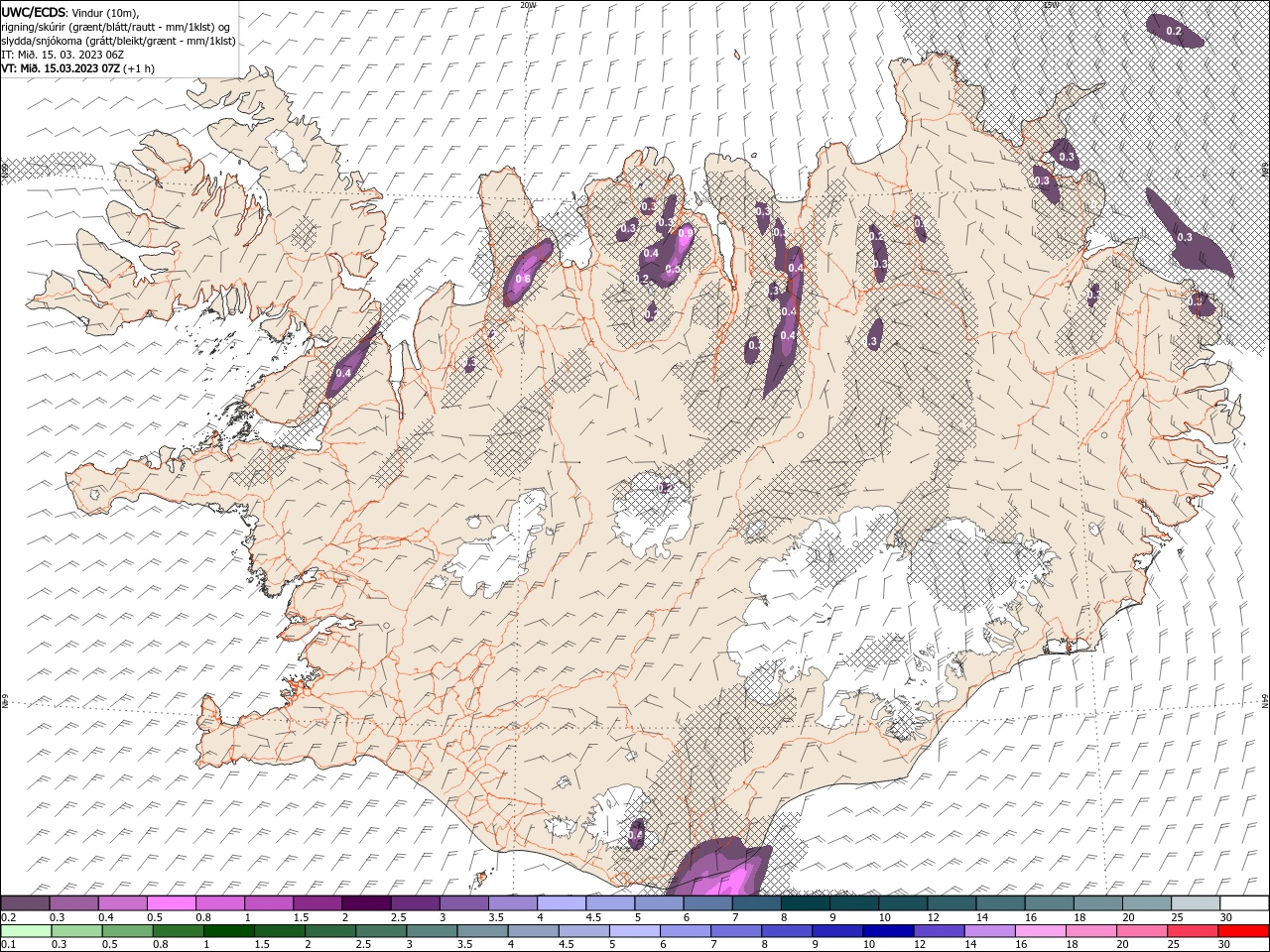This screenshot has width=1270, height=952.
Task: Click the 'IT: Mið. 15. 03. 2023 06Z' line
Action: tap(62, 55)
